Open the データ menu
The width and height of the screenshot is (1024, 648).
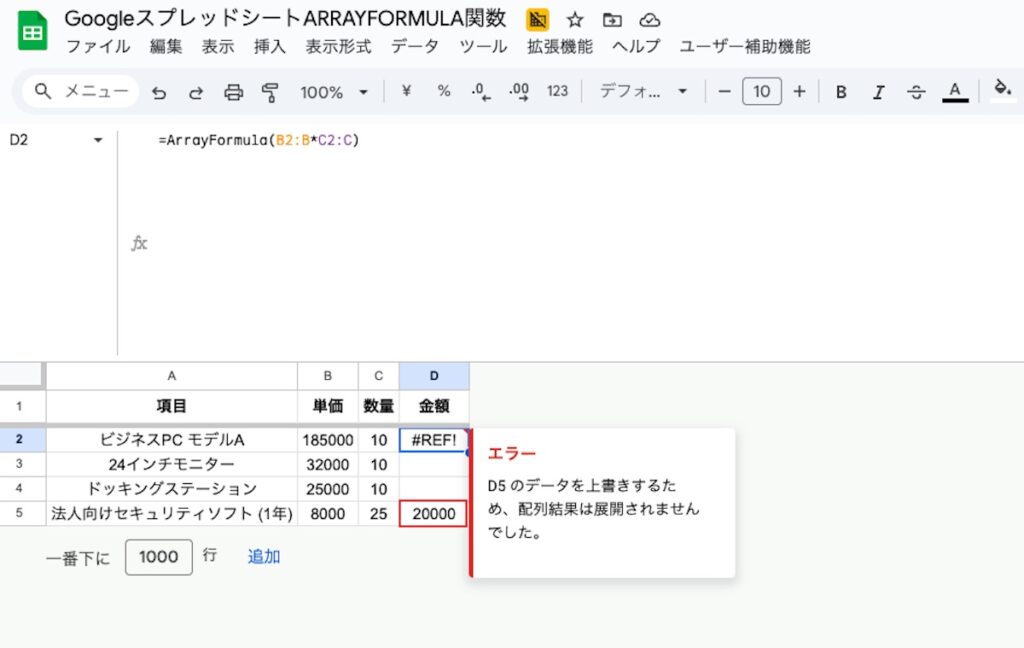coord(415,46)
